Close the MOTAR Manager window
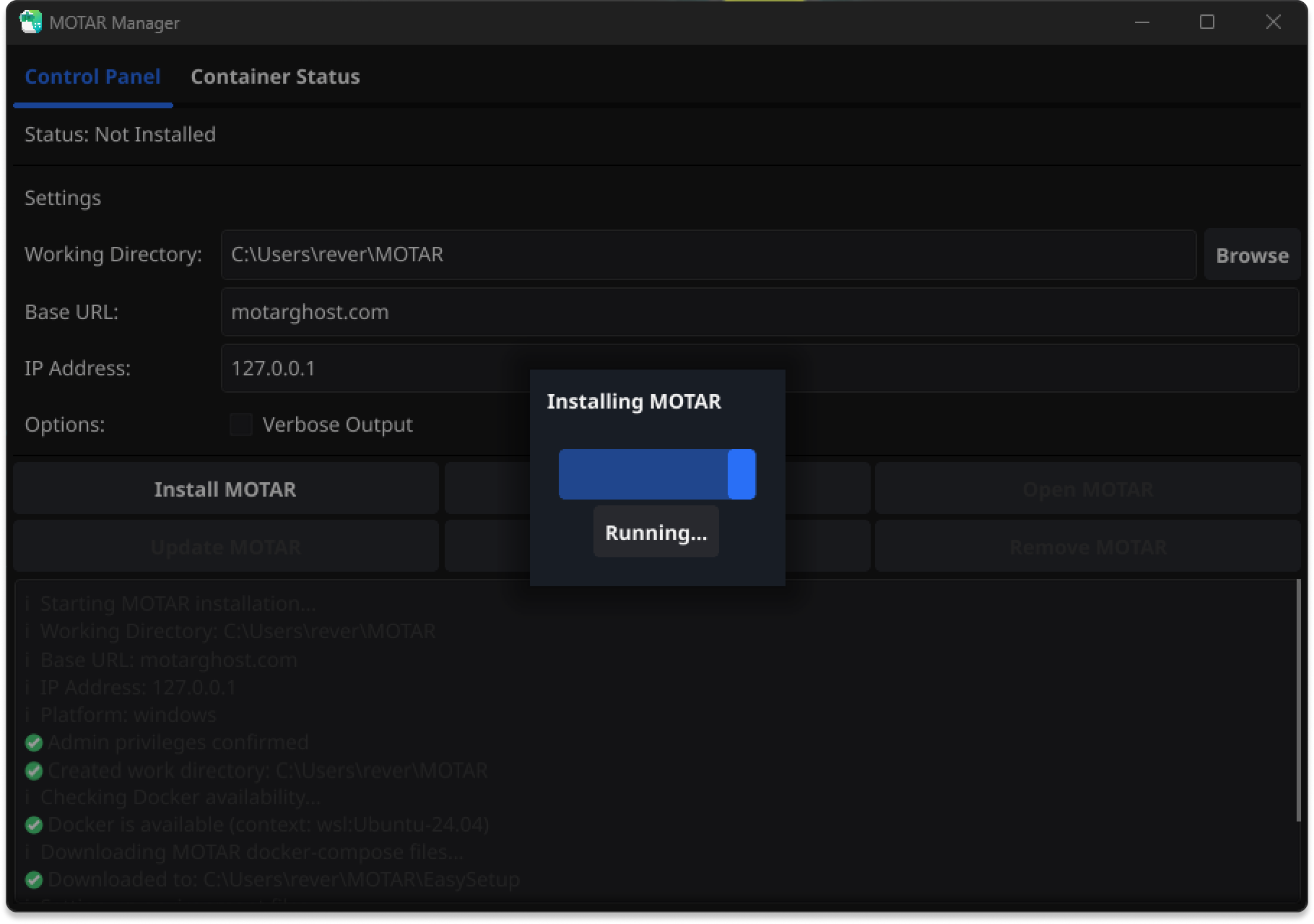 tap(1274, 22)
